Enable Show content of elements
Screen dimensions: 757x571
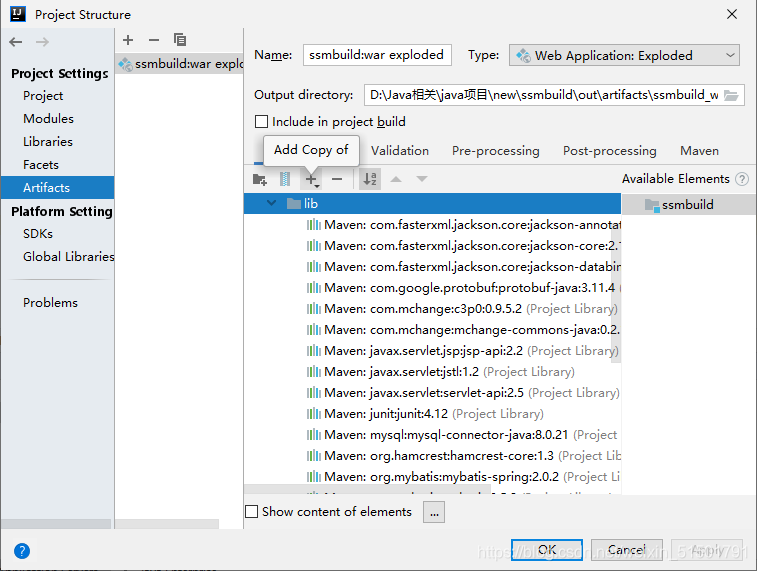[252, 512]
